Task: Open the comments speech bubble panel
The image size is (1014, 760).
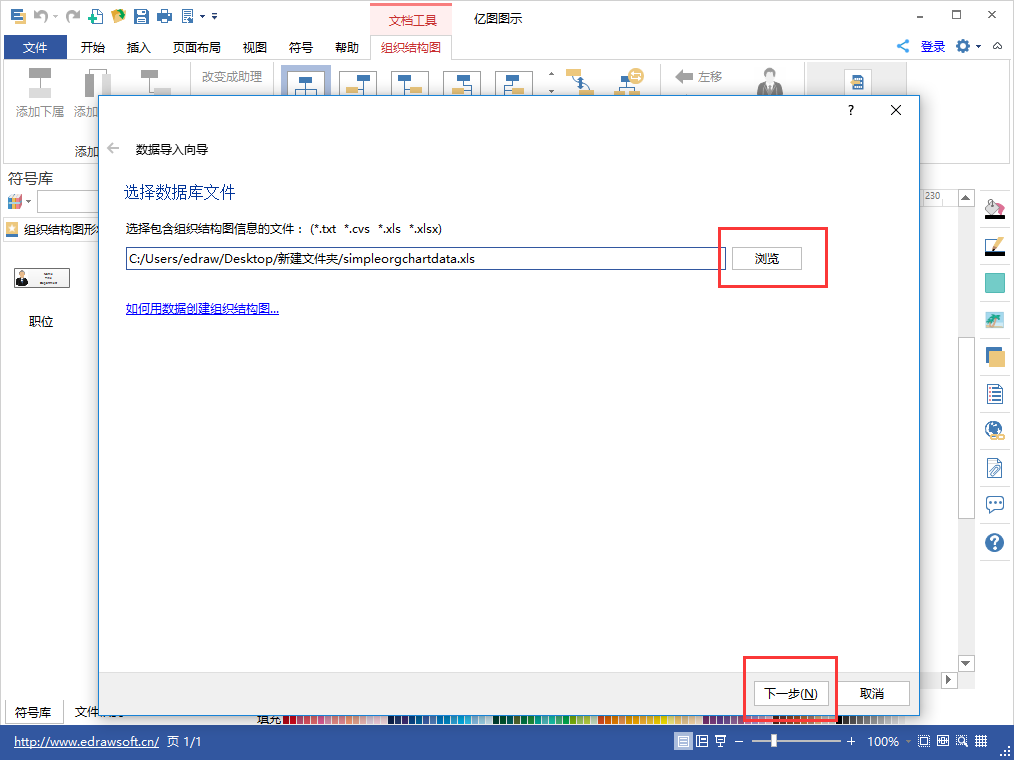Action: pos(995,505)
